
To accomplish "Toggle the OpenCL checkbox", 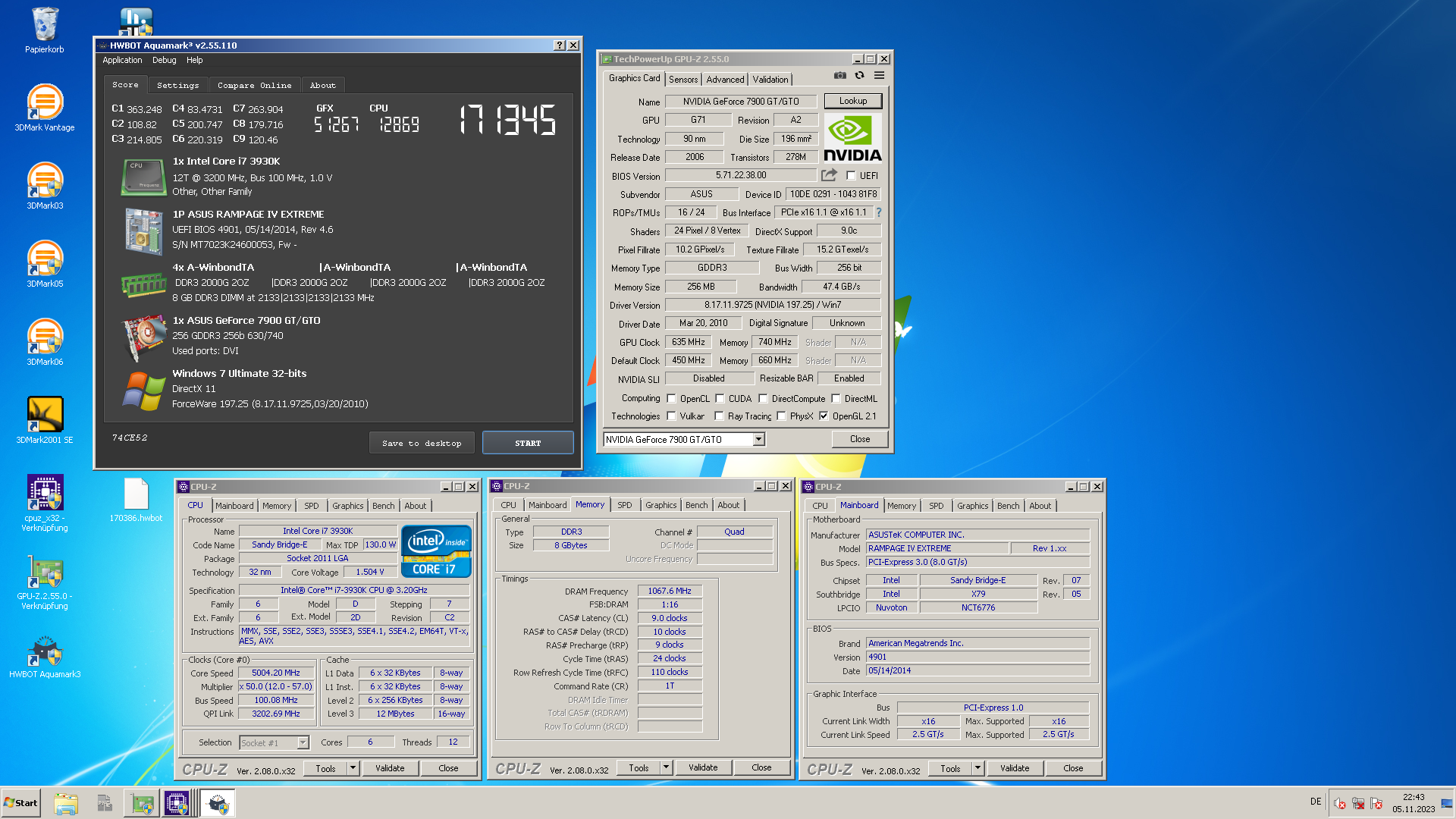I will pos(671,399).
